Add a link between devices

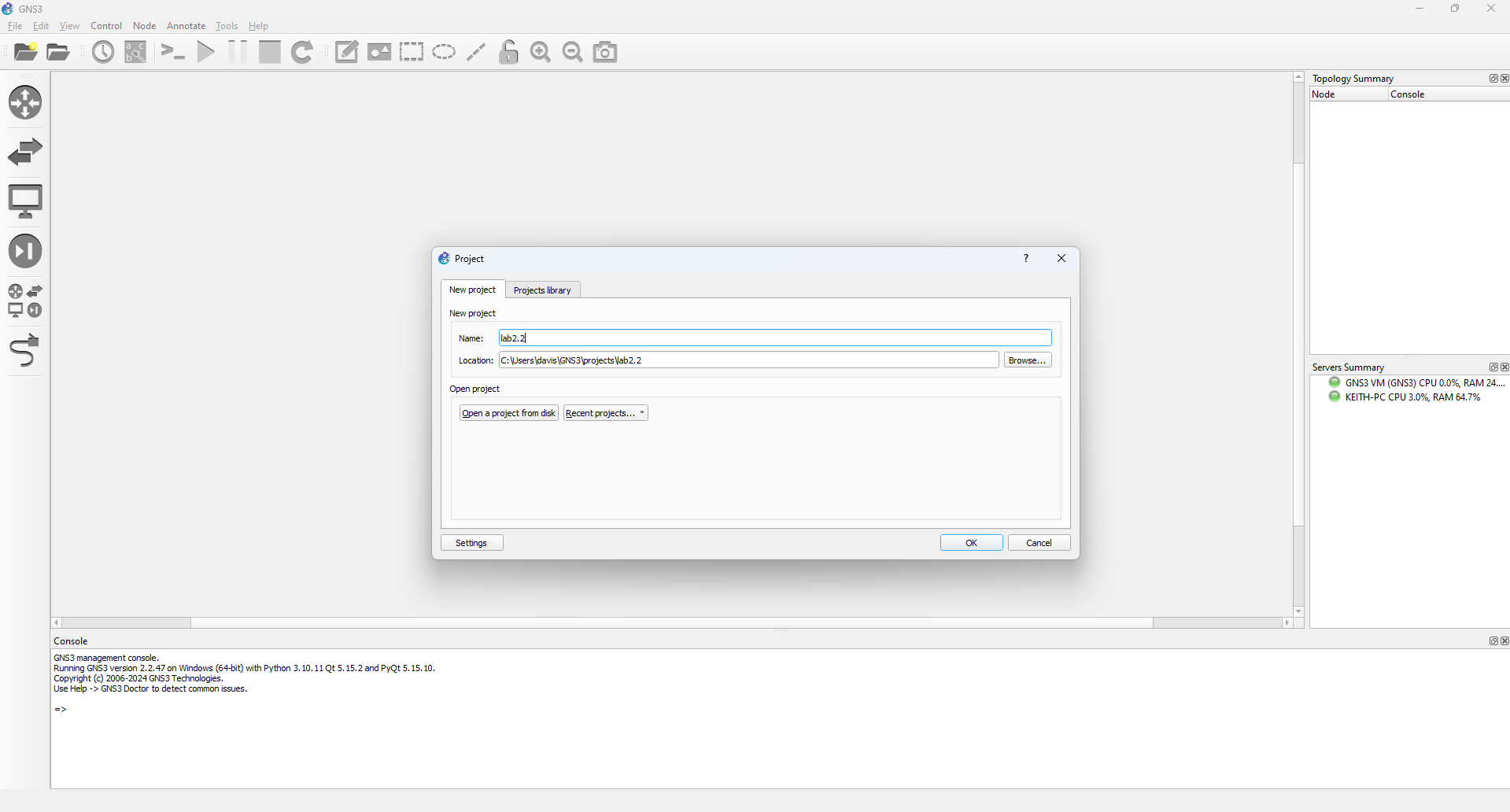tap(25, 351)
